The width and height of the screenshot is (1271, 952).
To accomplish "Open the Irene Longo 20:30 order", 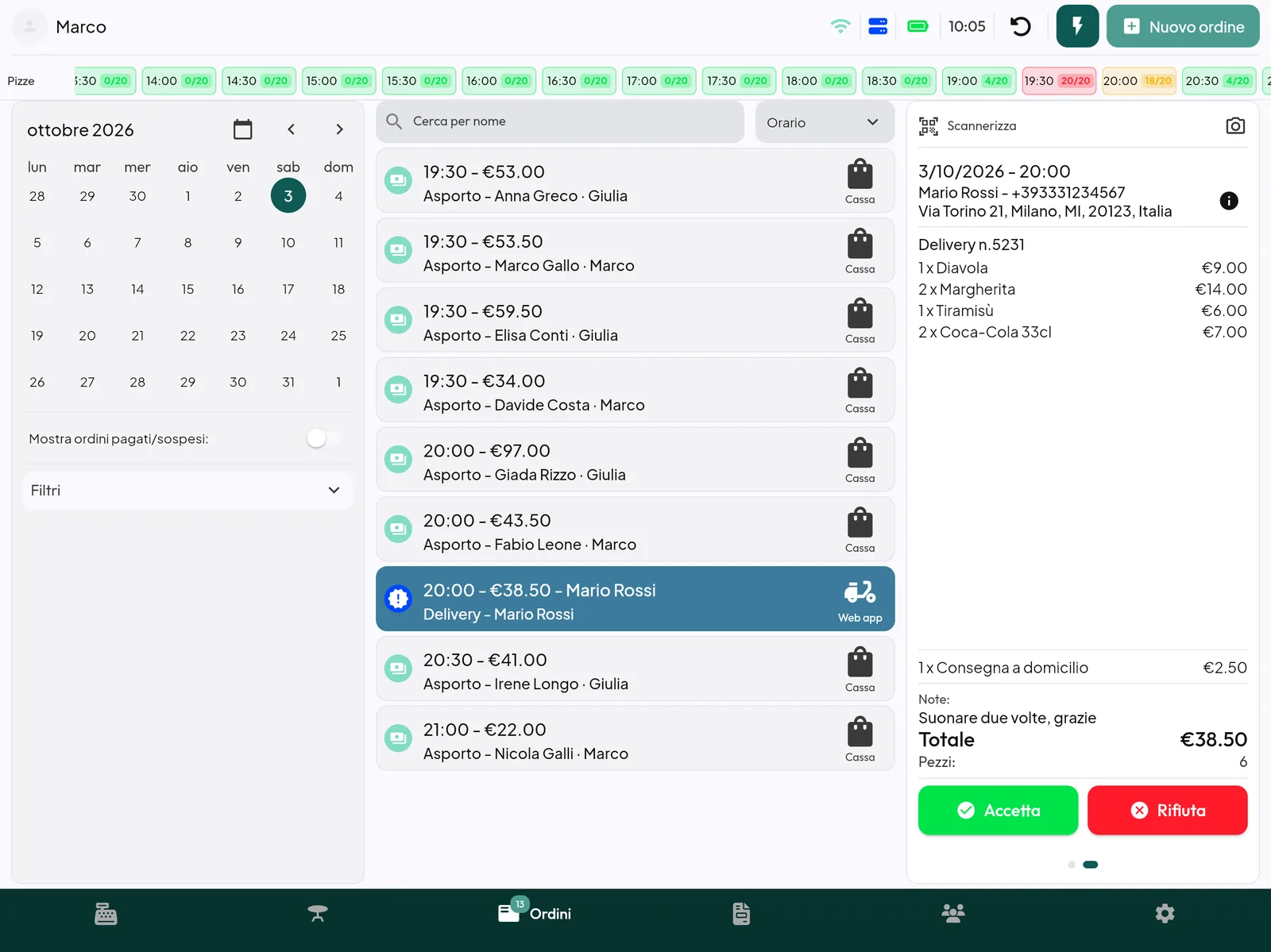I will click(x=635, y=669).
